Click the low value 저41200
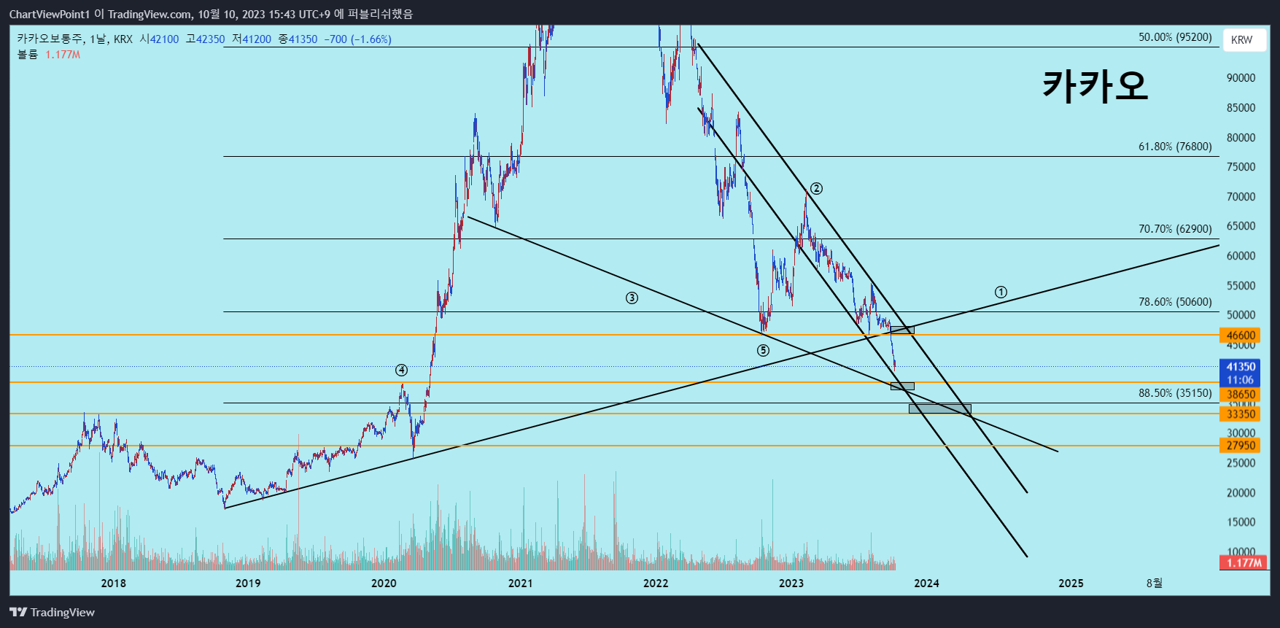The height and width of the screenshot is (628, 1280). (251, 39)
